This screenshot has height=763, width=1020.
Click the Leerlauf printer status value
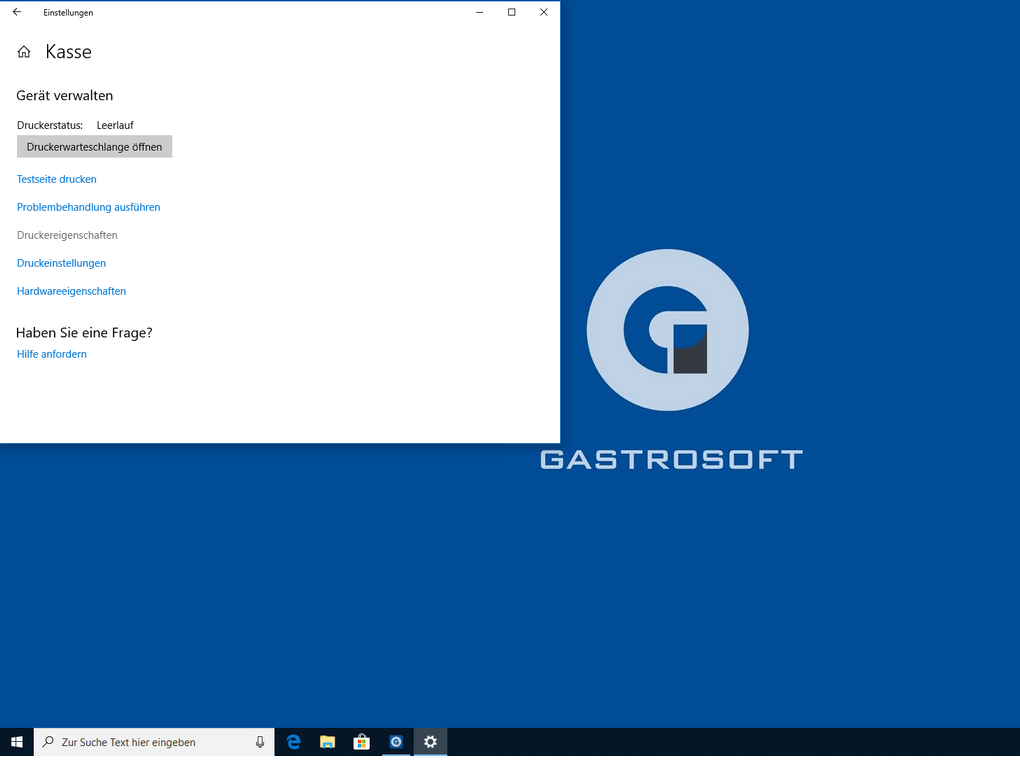click(x=115, y=125)
